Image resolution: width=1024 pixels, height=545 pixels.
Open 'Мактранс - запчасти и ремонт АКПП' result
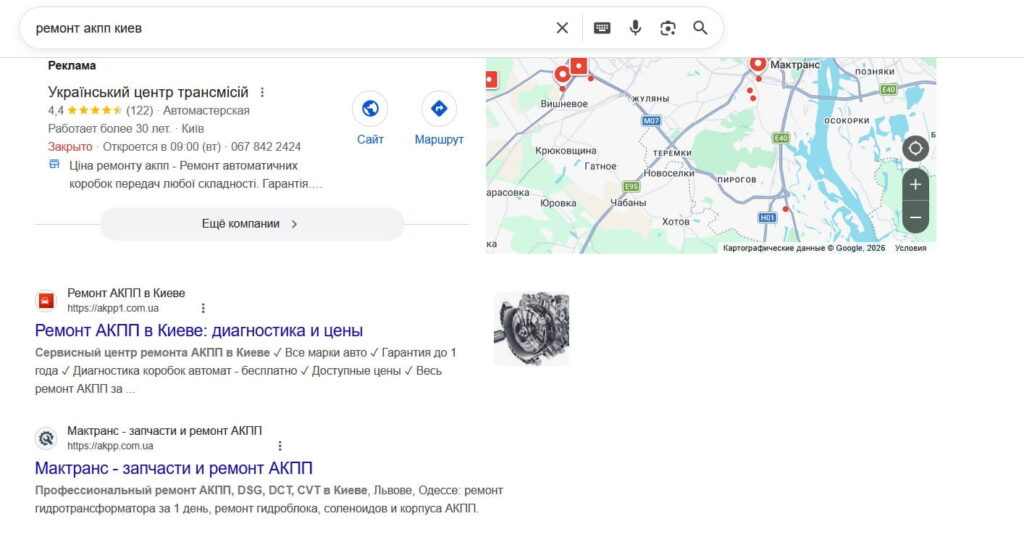point(174,468)
